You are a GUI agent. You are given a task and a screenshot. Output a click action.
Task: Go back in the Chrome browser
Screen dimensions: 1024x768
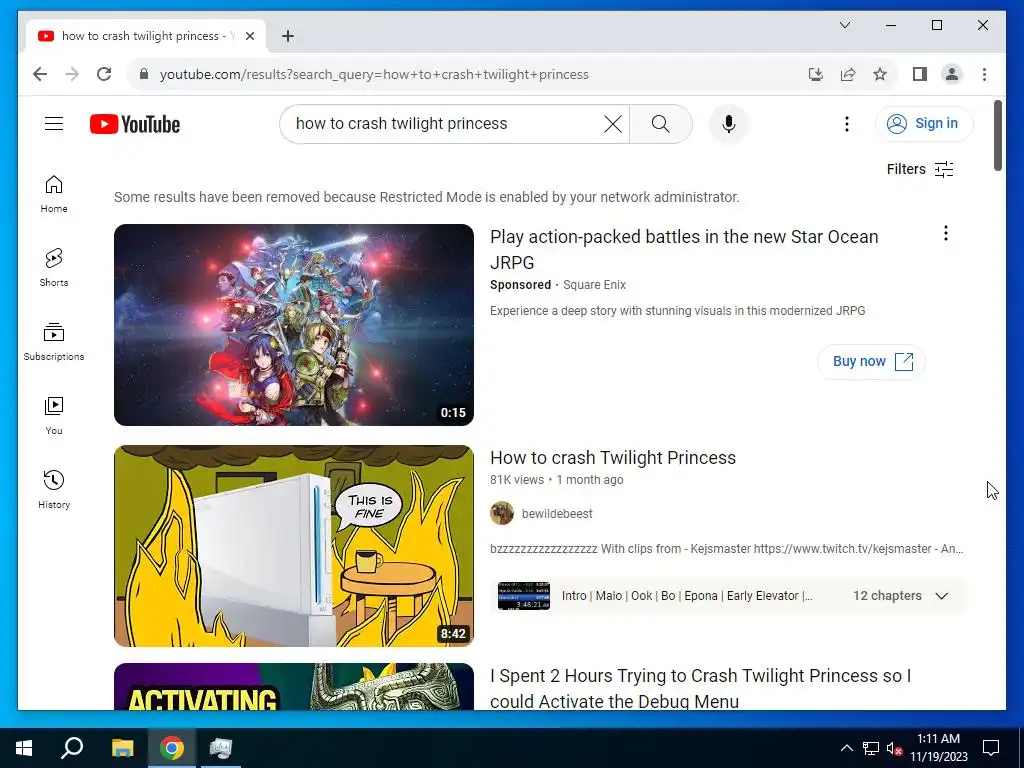[x=40, y=74]
